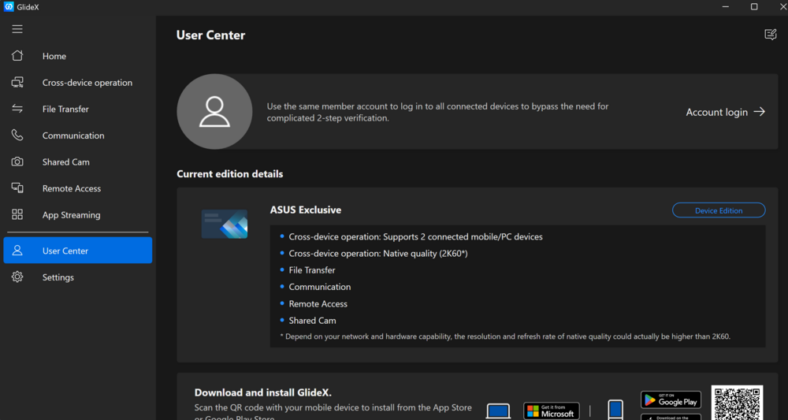The height and width of the screenshot is (420, 788).
Task: Open the hamburger navigation menu
Action: [x=17, y=29]
